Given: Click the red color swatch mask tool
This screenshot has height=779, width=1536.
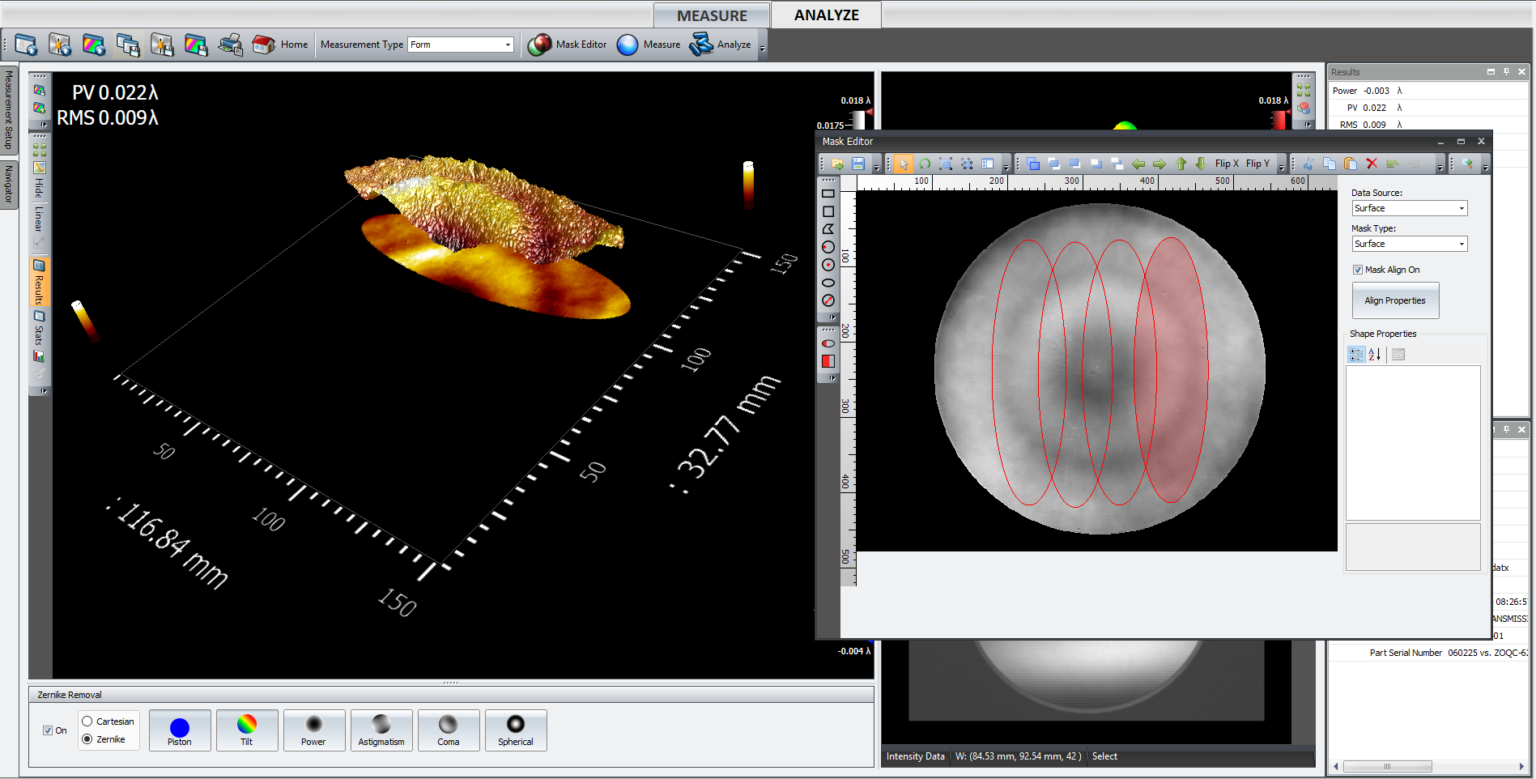Looking at the screenshot, I should pos(827,360).
